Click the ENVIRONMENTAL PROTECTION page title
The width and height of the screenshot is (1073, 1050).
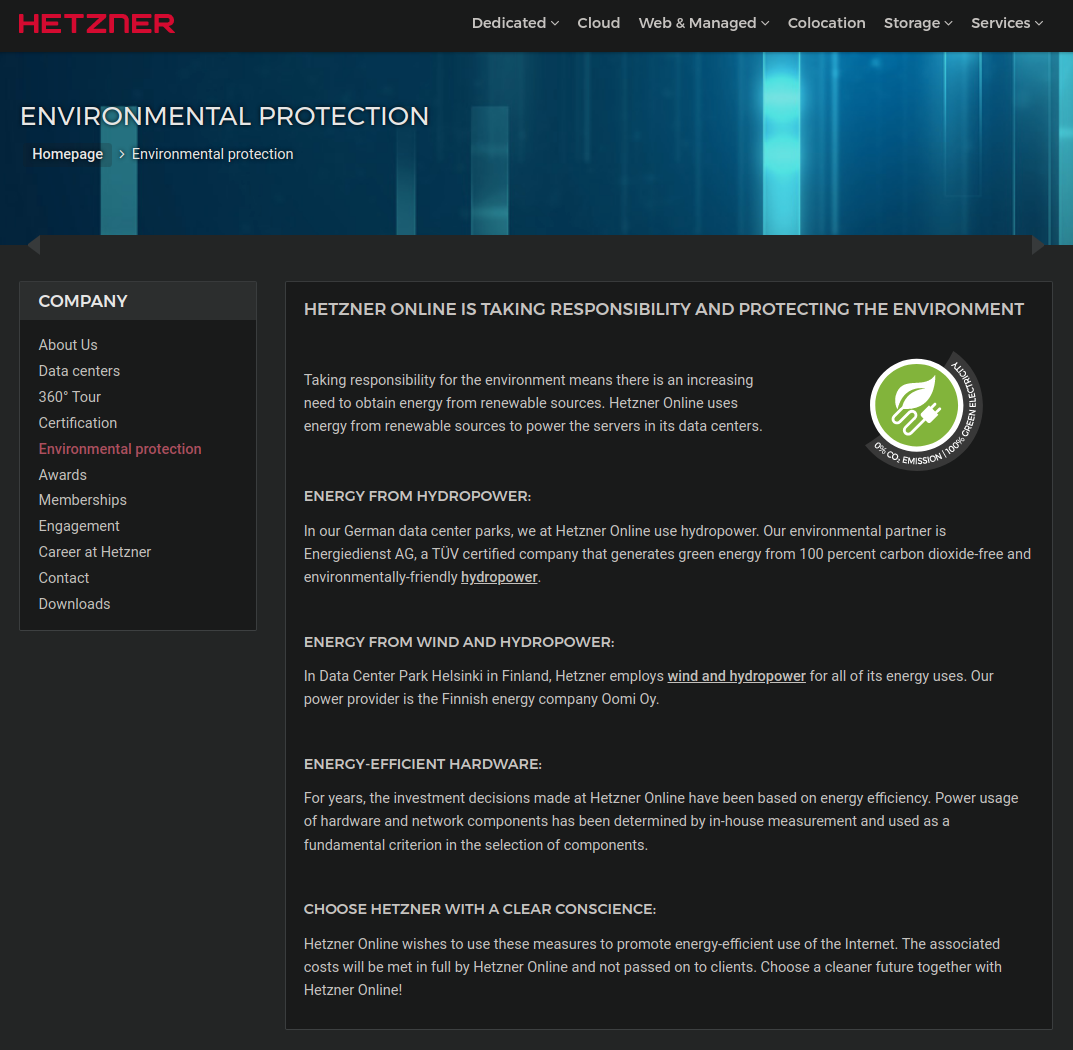tap(224, 116)
